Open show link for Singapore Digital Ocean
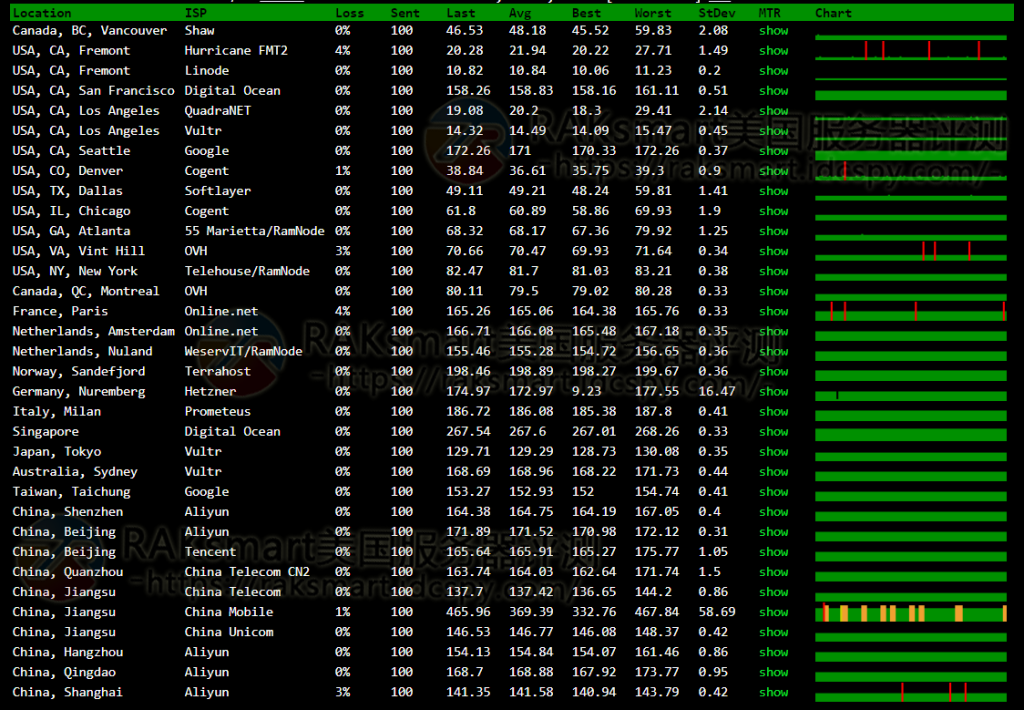The width and height of the screenshot is (1024, 710). [x=773, y=431]
